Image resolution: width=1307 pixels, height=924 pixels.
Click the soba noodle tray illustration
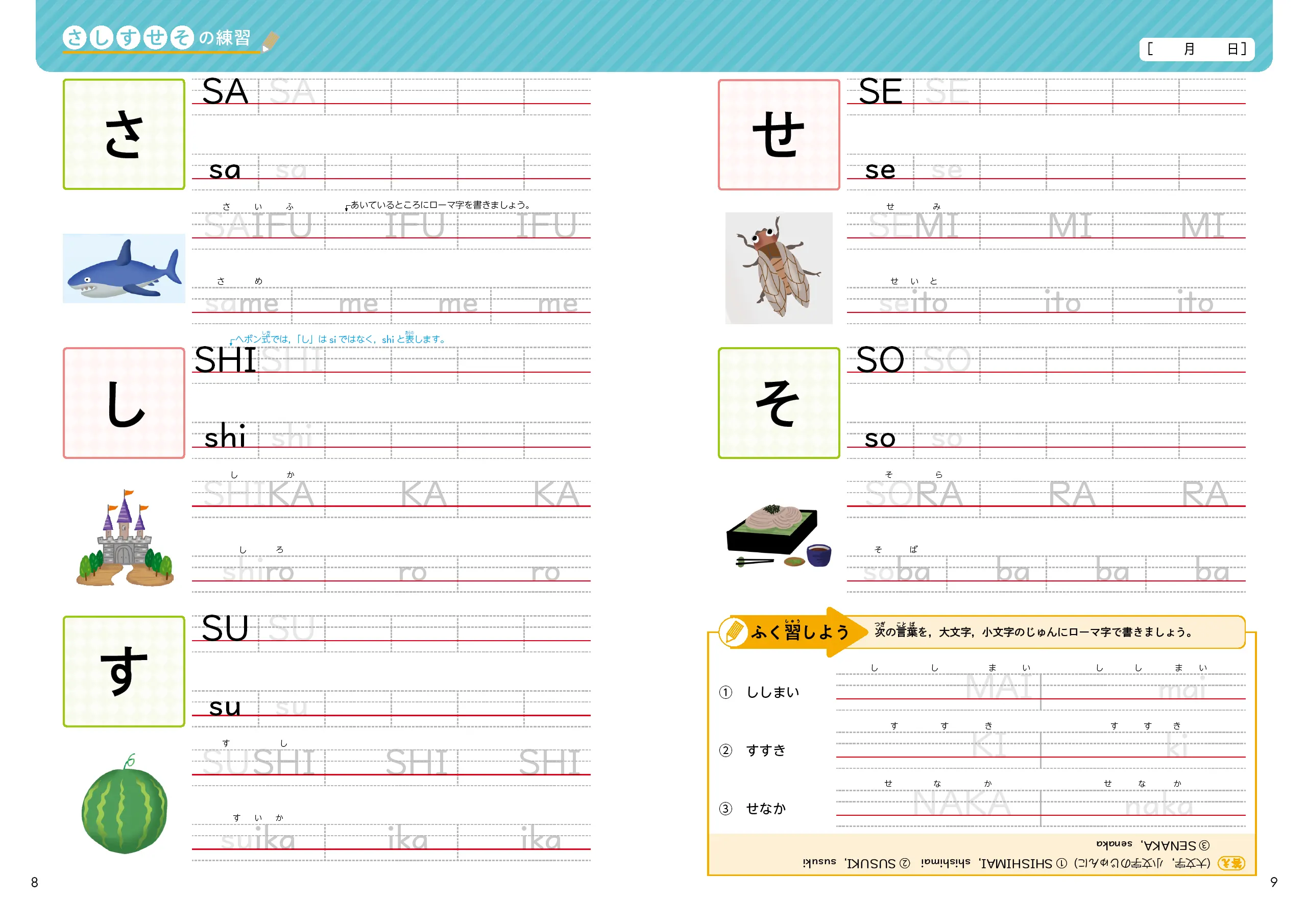(778, 536)
